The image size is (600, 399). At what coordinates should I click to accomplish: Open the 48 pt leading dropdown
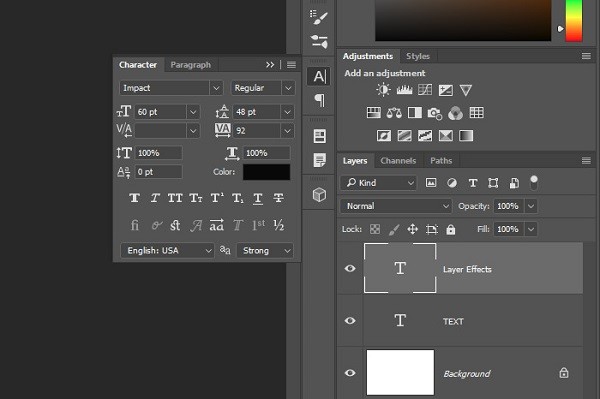(287, 112)
